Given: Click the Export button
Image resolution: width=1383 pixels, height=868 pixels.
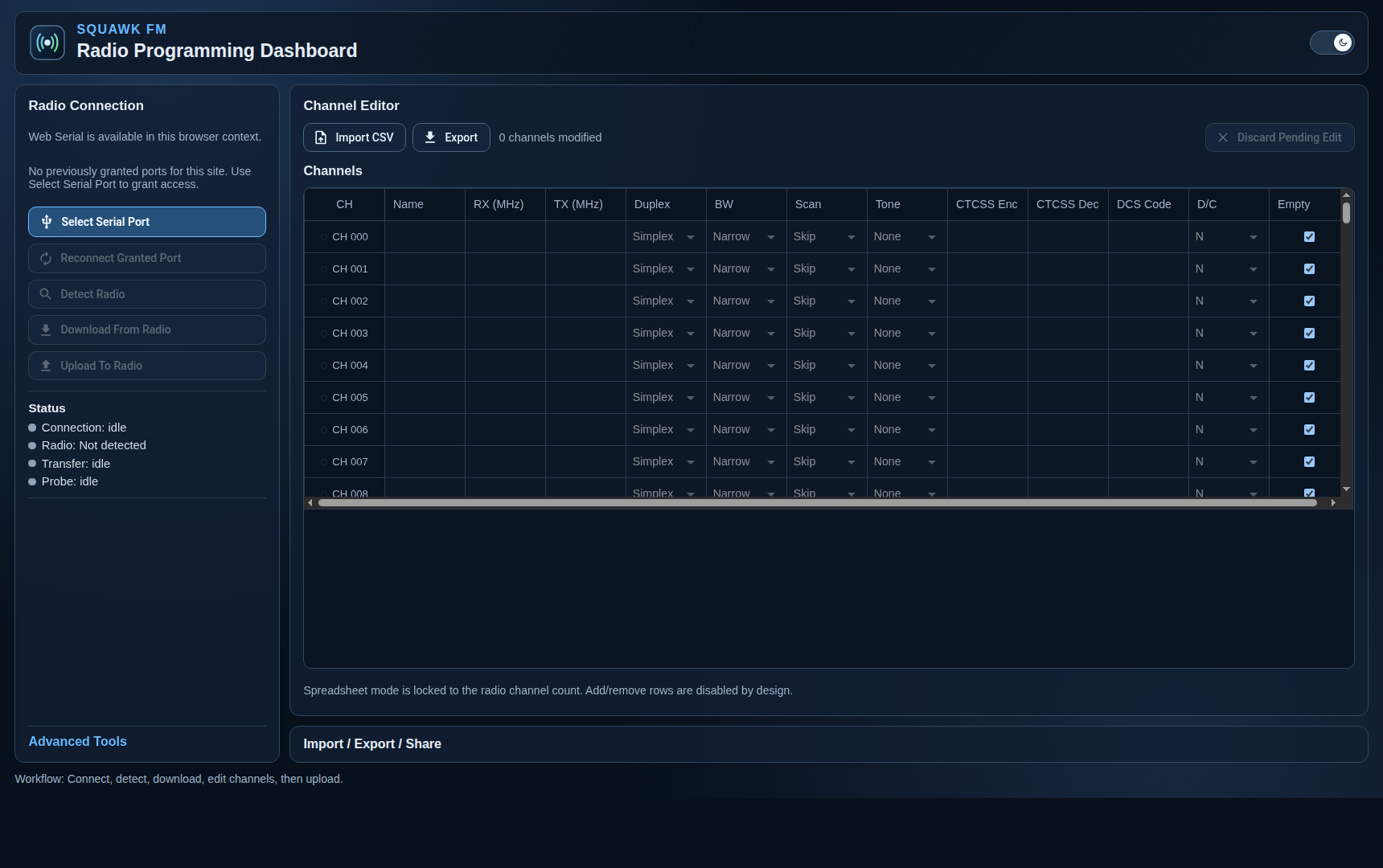Looking at the screenshot, I should tap(451, 137).
